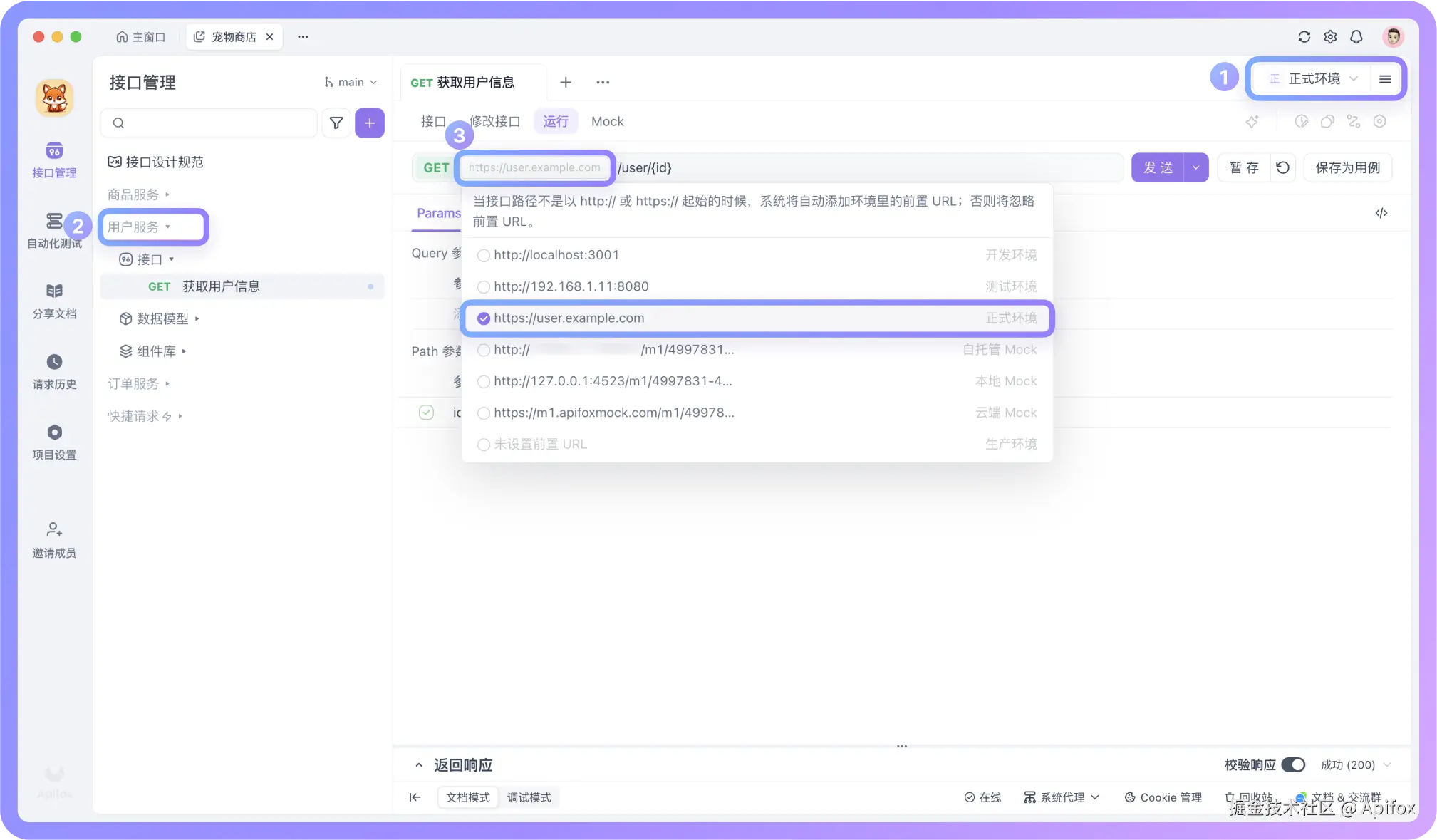Viewport: 1437px width, 840px height.
Task: Uncheck the id path parameter checkbox
Action: (x=426, y=413)
